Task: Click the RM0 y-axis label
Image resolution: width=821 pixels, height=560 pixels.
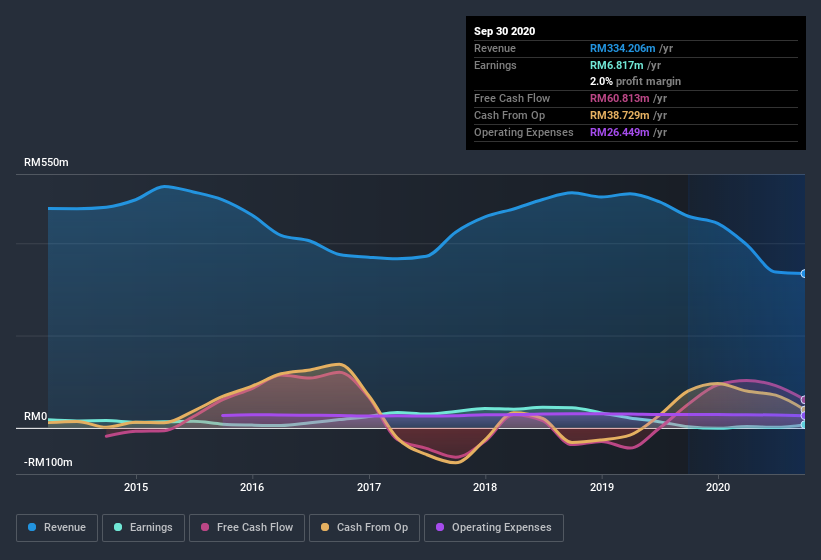Action: [36, 417]
